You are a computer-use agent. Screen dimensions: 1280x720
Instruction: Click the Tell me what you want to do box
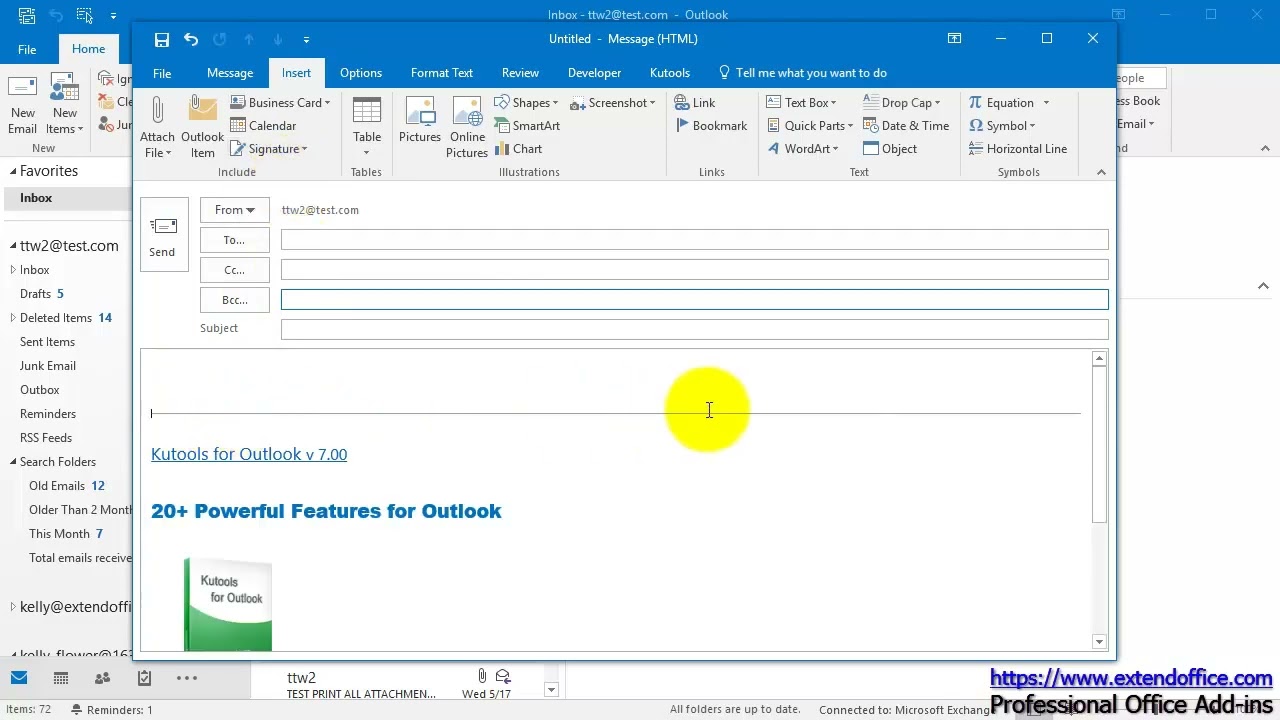pos(803,73)
